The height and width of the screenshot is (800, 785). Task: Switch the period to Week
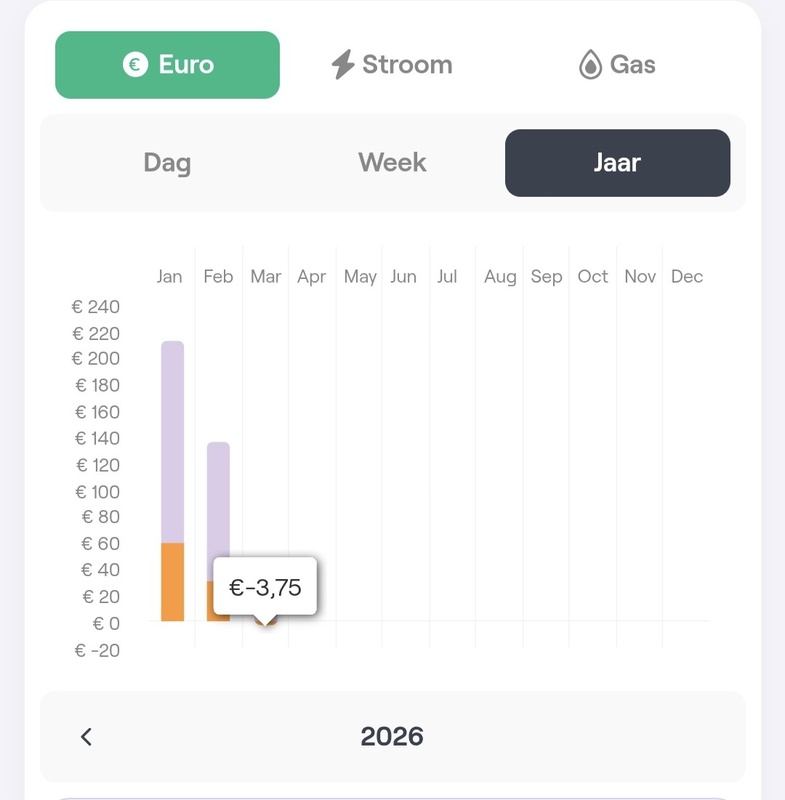[x=392, y=163]
